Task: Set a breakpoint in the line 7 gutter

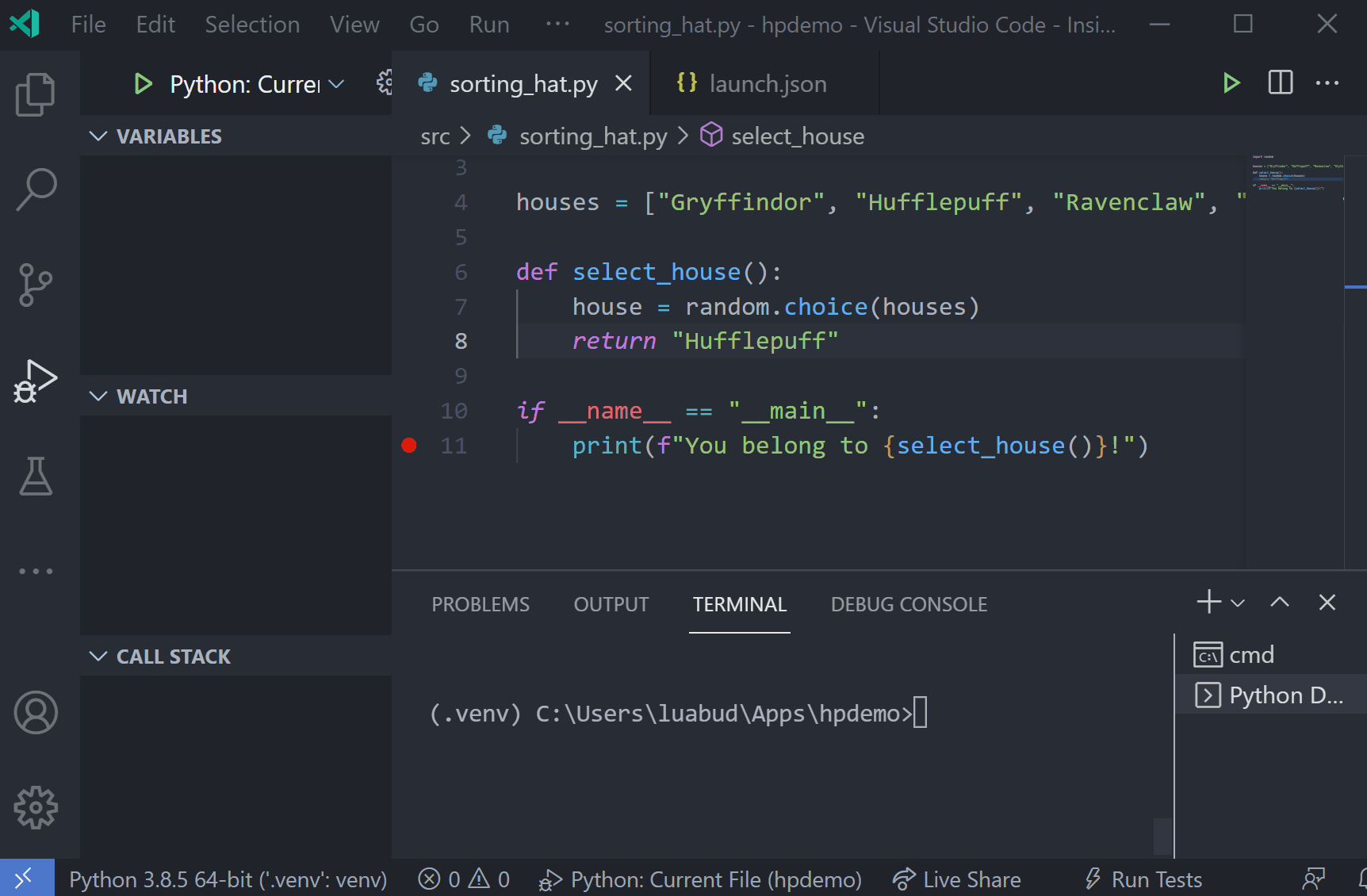Action: tap(409, 307)
